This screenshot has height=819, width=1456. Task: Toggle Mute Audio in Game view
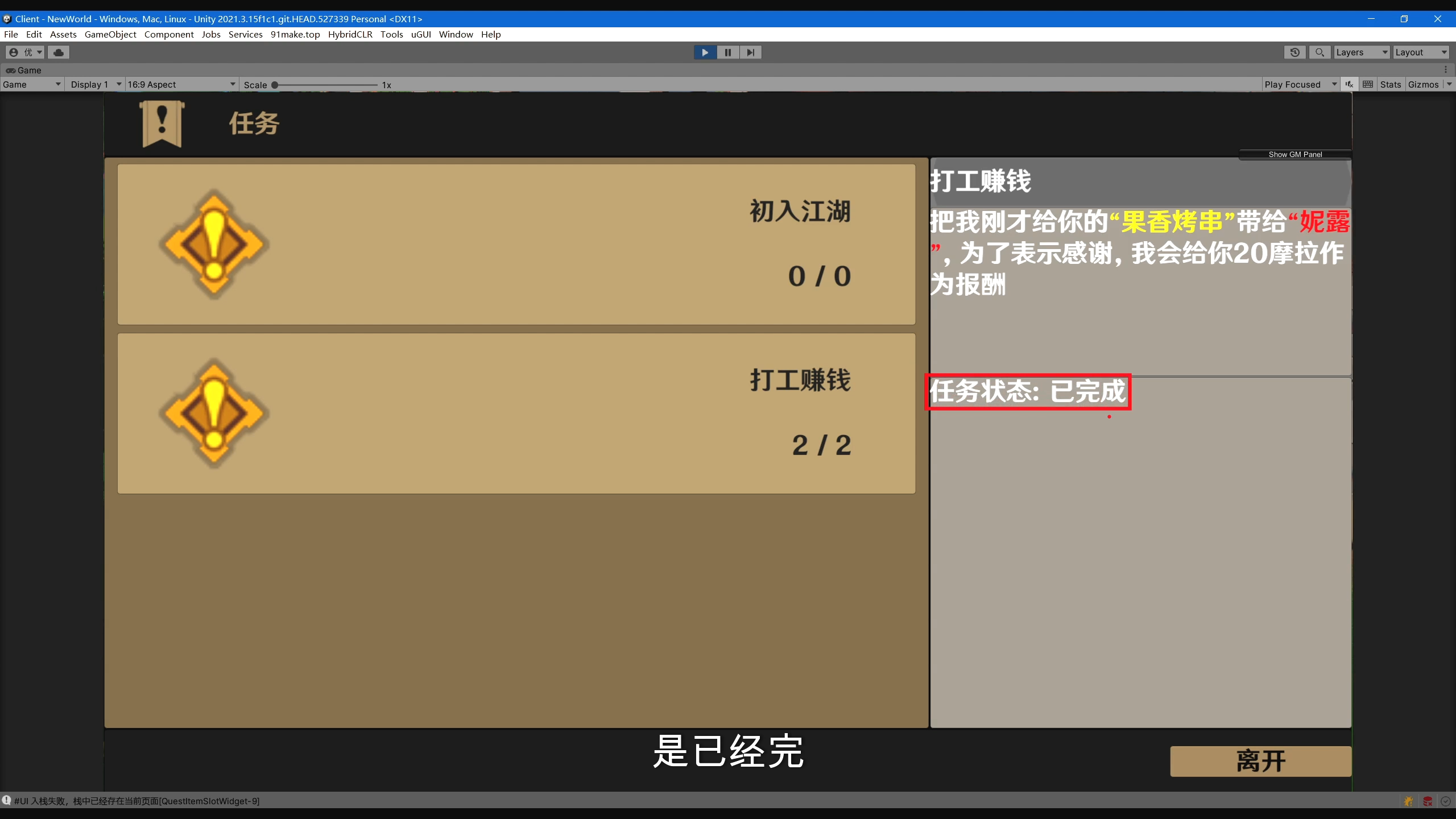coord(1349,84)
